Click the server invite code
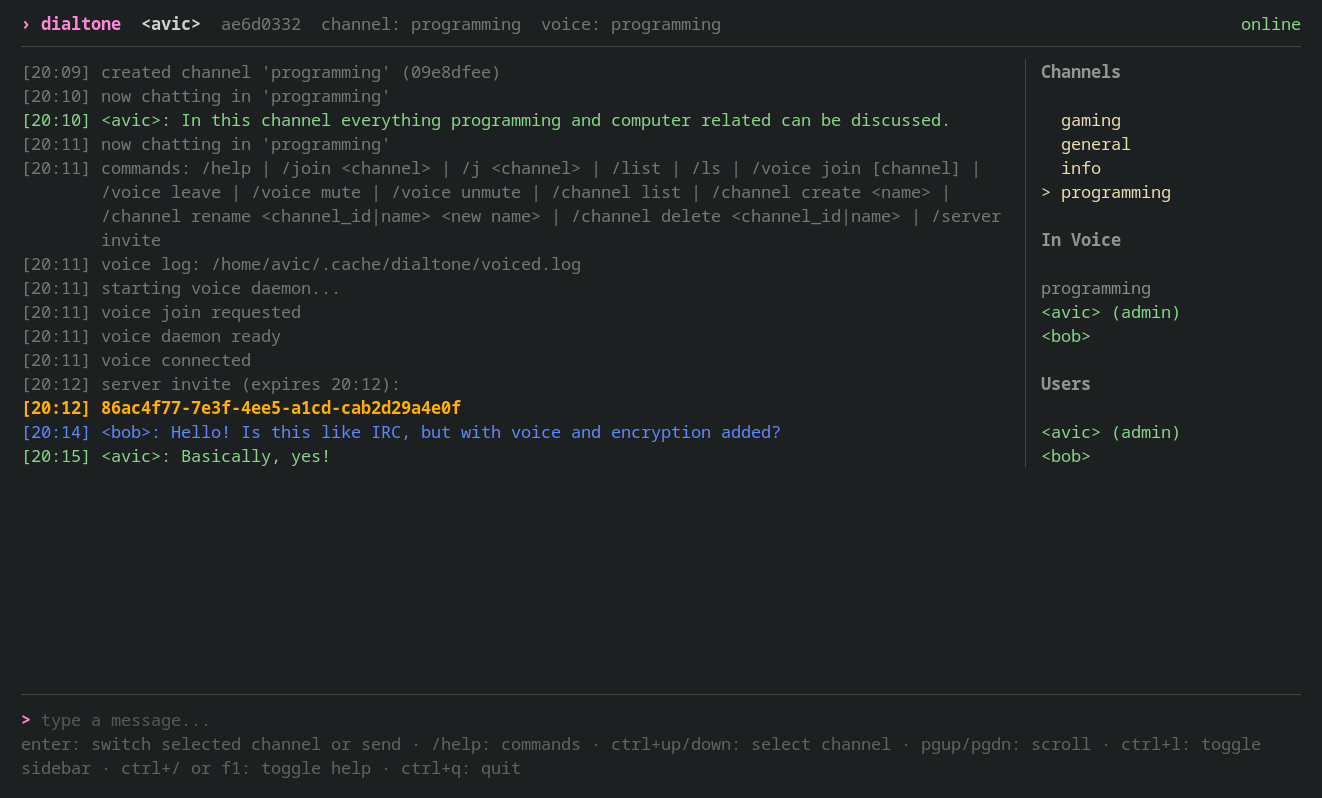This screenshot has height=798, width=1322. 280,408
